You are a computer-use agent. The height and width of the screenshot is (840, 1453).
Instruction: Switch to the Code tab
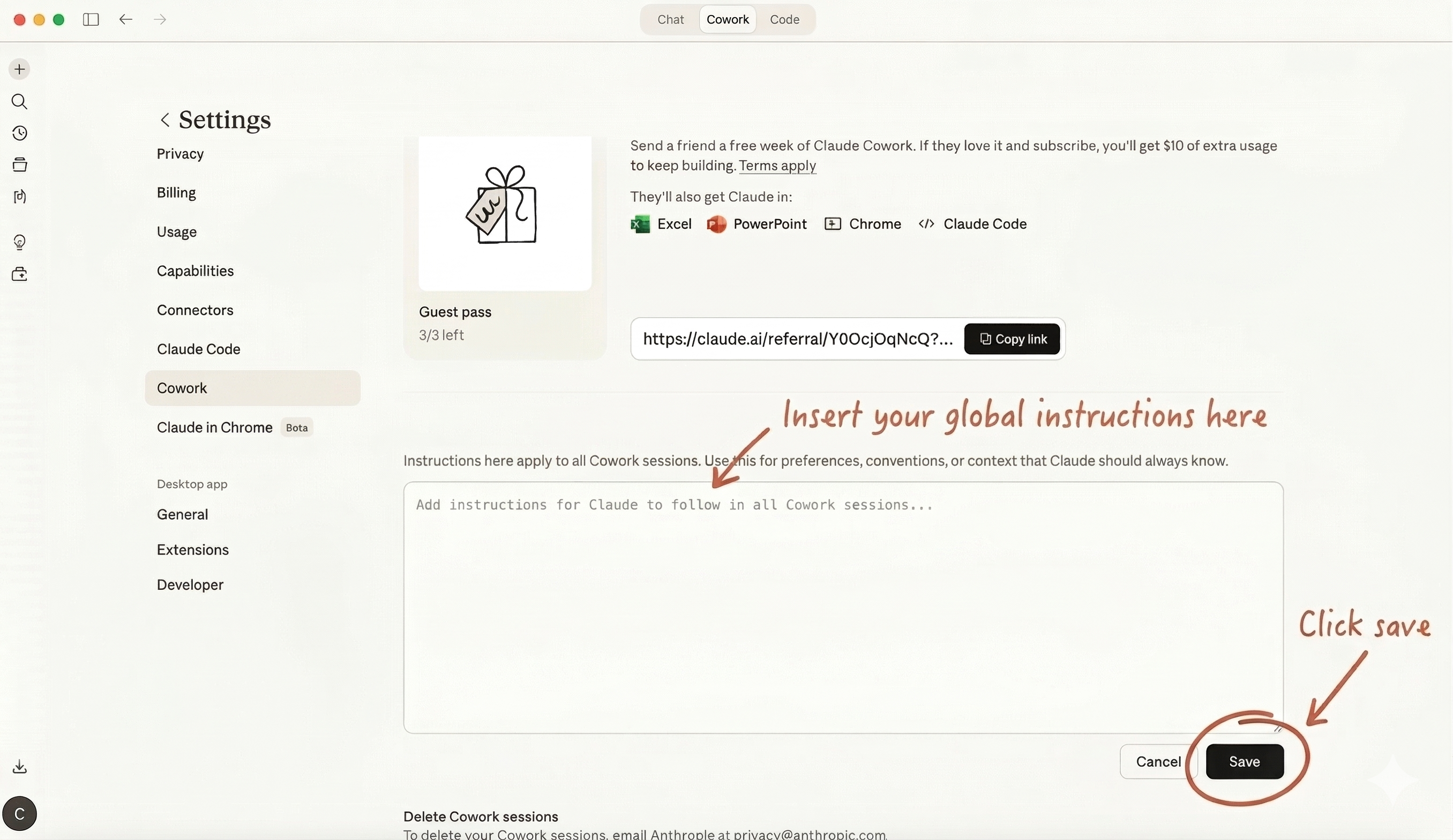click(x=784, y=19)
